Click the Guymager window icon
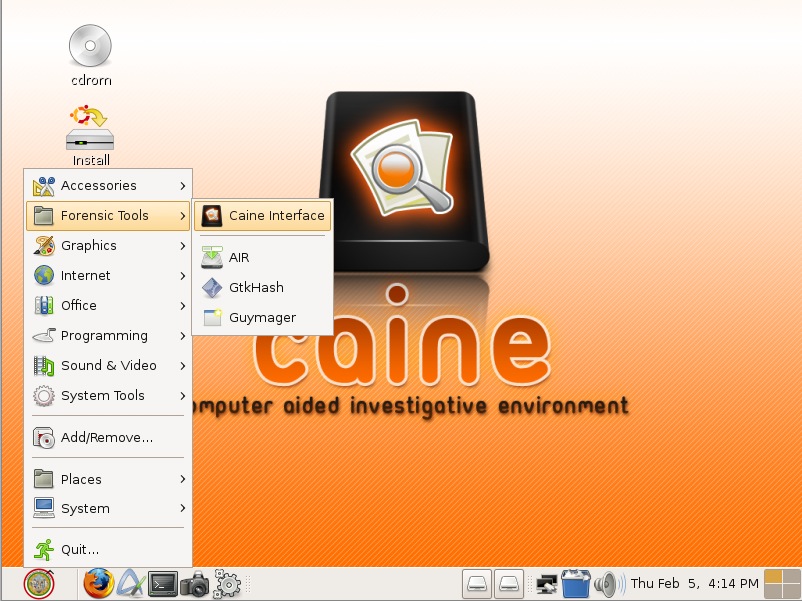The height and width of the screenshot is (601, 802). point(212,318)
